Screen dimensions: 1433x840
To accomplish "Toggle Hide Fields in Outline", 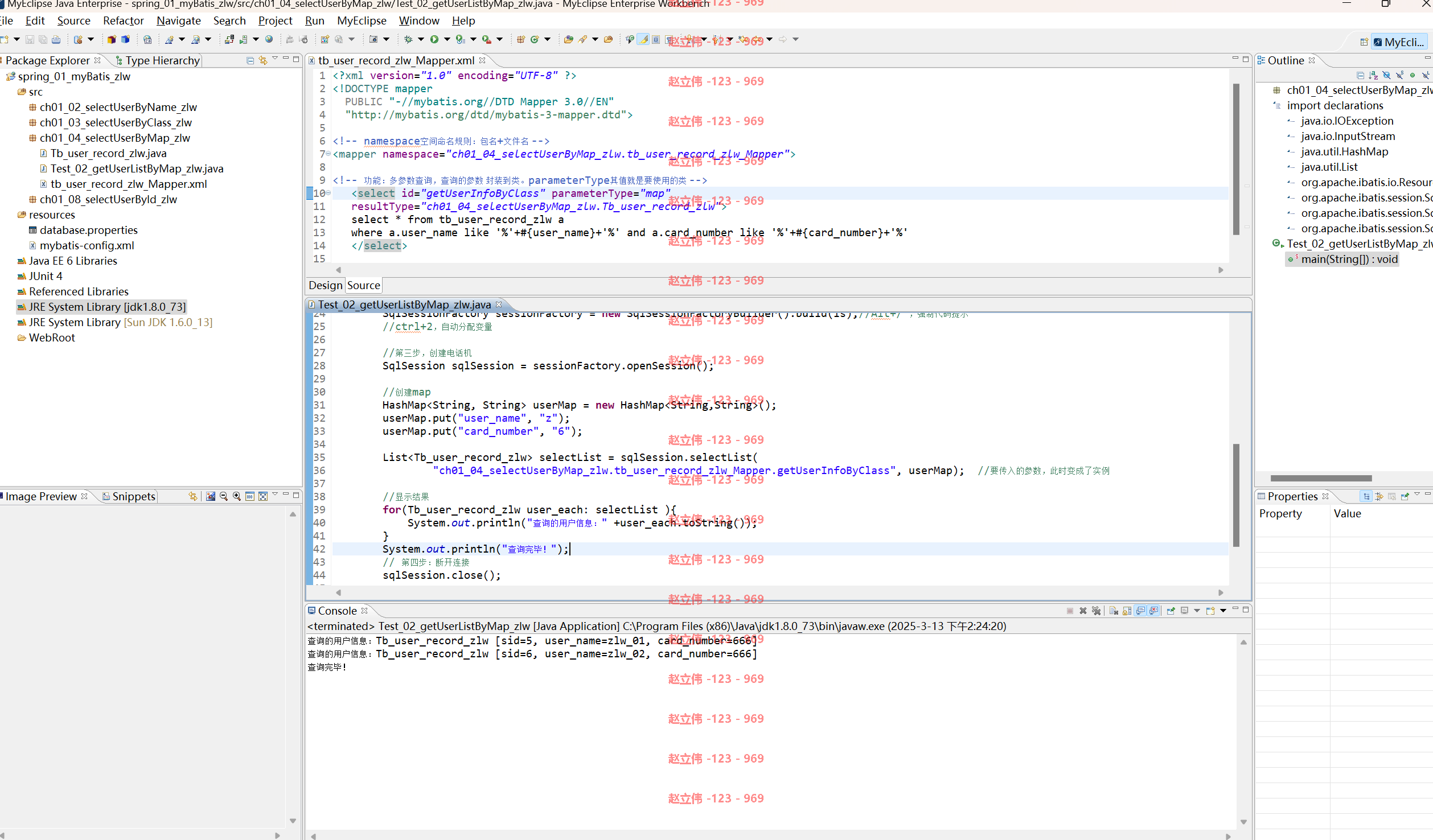I will 1386,75.
